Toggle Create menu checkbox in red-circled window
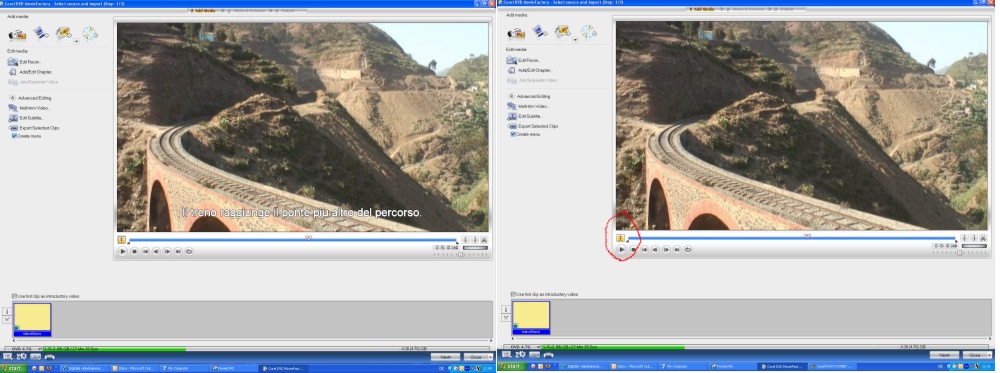 513,135
